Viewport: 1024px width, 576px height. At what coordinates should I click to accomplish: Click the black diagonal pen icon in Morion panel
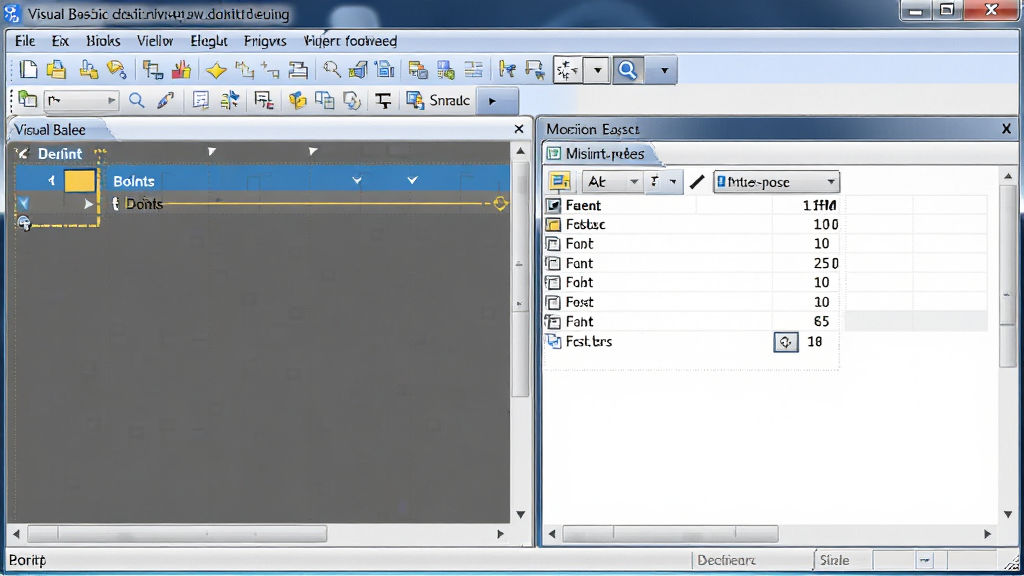pos(697,182)
